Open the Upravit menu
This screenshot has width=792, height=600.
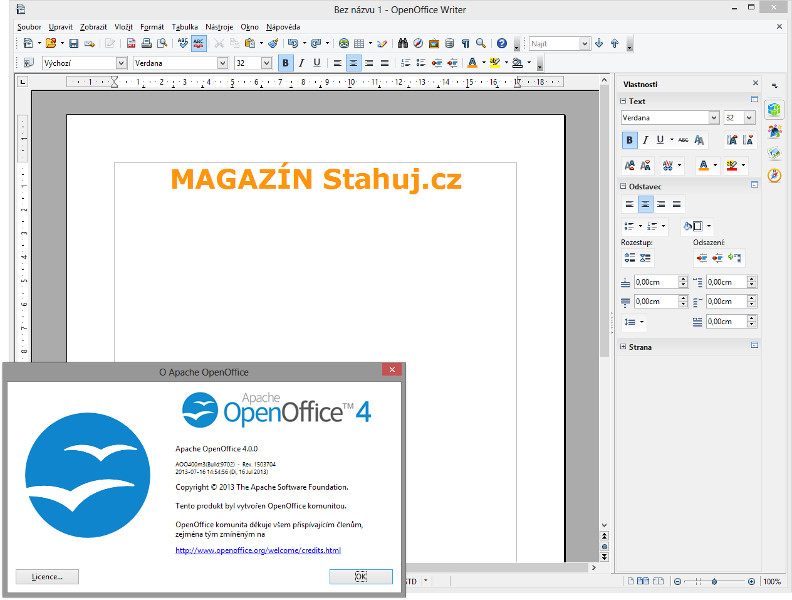pyautogui.click(x=61, y=27)
